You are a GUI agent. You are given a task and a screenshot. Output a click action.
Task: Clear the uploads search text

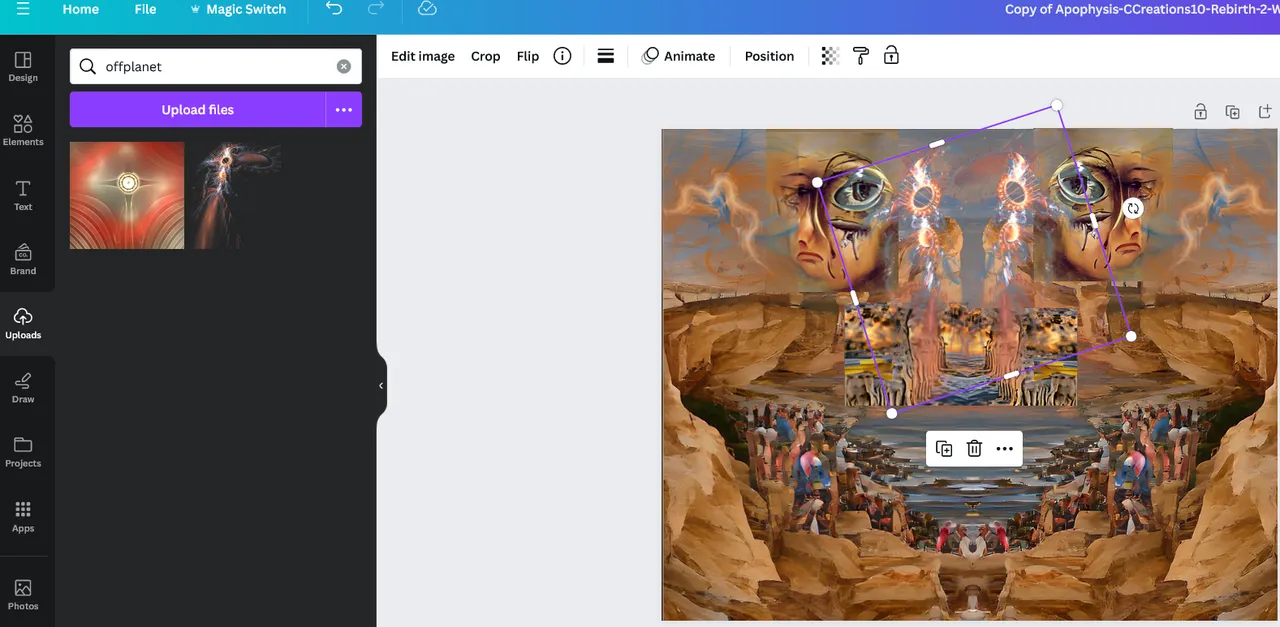(x=343, y=67)
